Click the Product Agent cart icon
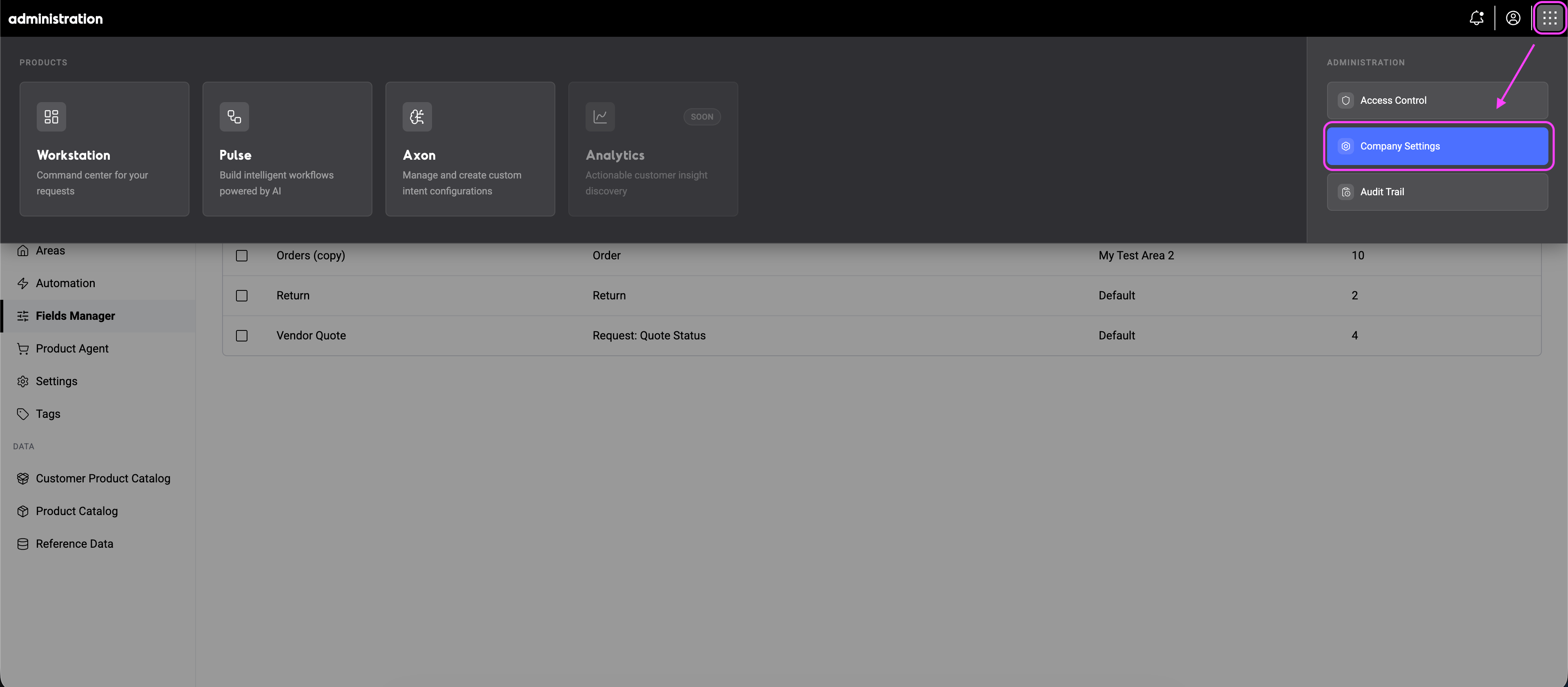Image resolution: width=1568 pixels, height=687 pixels. [22, 348]
